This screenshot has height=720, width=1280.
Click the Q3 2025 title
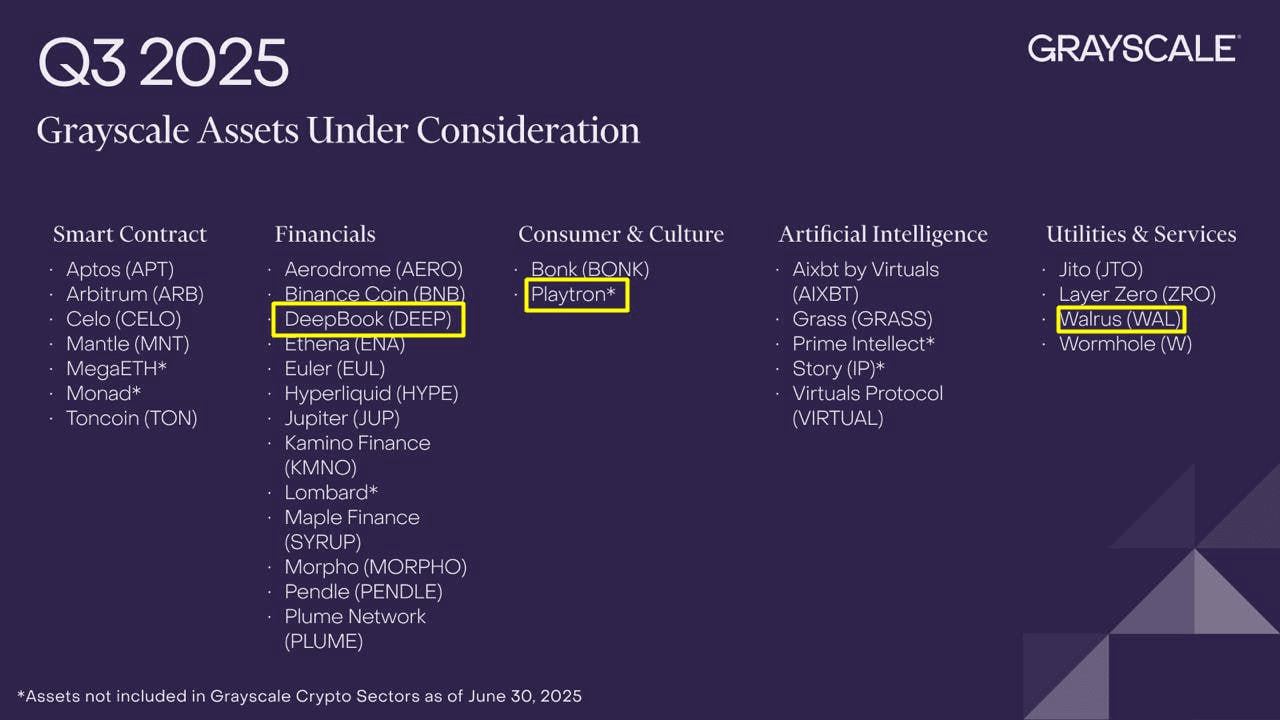click(x=164, y=62)
